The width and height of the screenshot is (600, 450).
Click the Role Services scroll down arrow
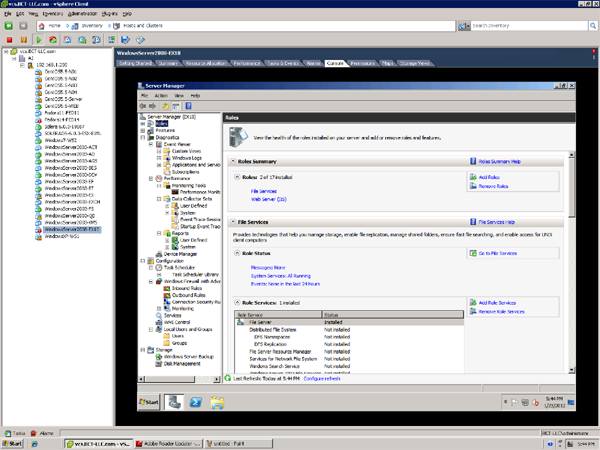tap(572, 370)
